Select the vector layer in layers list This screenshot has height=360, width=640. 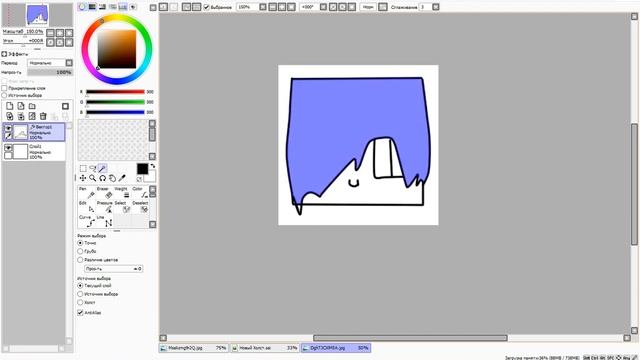click(34, 132)
